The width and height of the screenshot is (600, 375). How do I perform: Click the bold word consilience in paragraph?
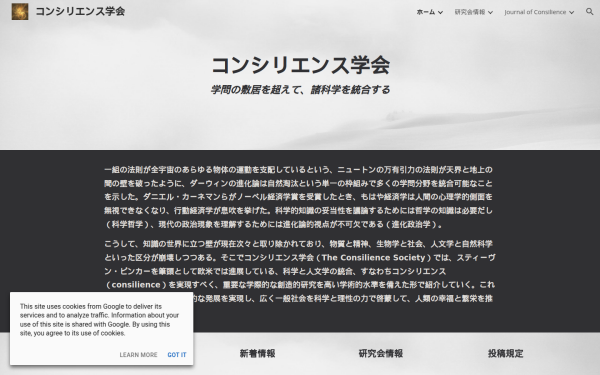136,285
